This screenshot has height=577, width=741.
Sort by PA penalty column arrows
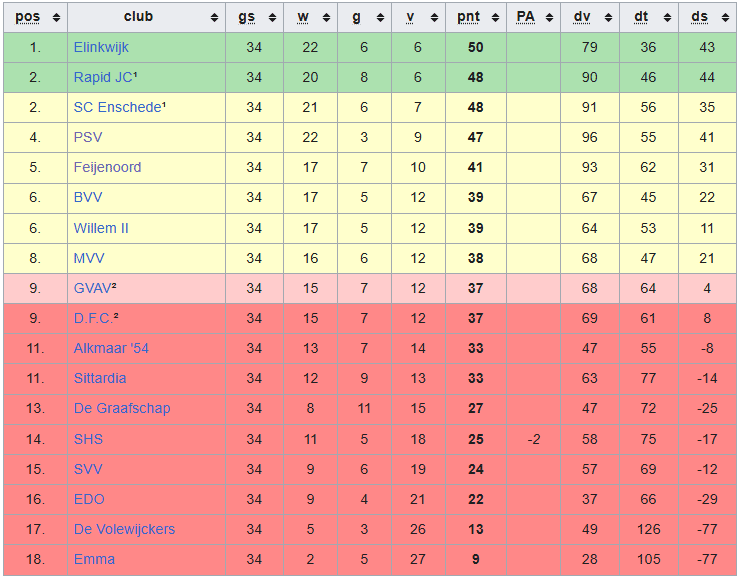[x=550, y=18]
